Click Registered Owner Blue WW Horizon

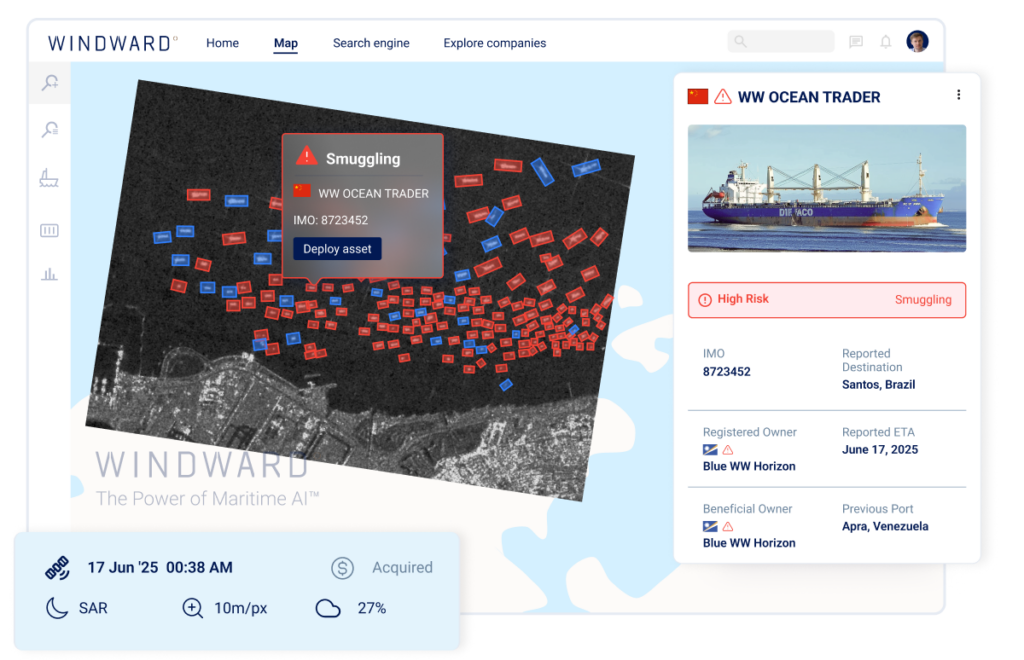coord(749,466)
